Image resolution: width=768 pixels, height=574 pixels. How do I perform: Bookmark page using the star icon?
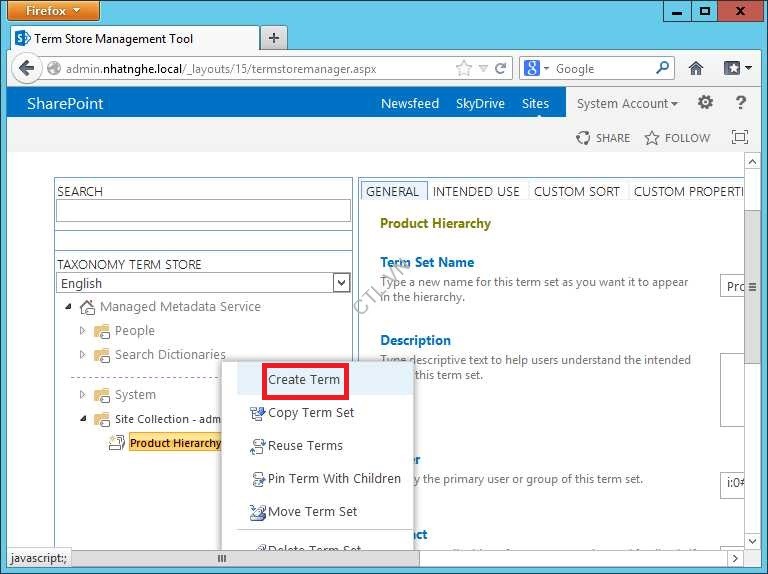pos(463,68)
